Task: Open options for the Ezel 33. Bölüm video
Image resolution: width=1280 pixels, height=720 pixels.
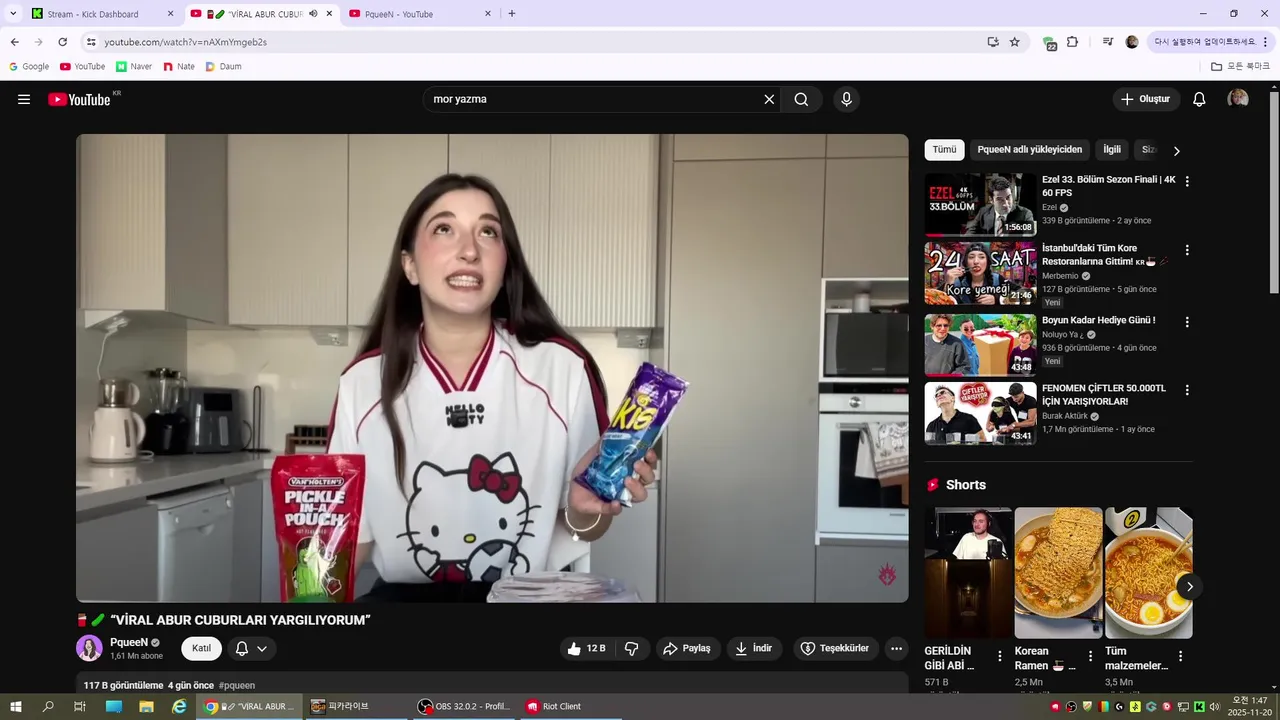Action: 1187,181
